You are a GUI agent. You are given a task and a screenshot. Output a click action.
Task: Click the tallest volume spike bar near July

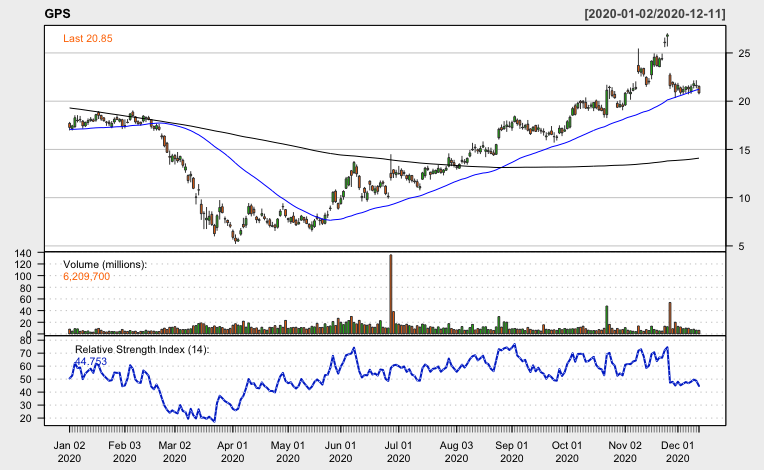click(x=391, y=294)
